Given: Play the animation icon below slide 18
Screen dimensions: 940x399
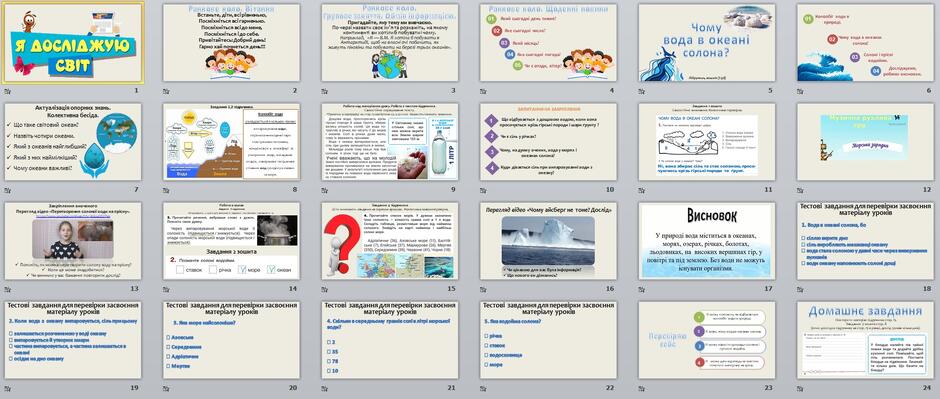Looking at the screenshot, I should point(800,289).
